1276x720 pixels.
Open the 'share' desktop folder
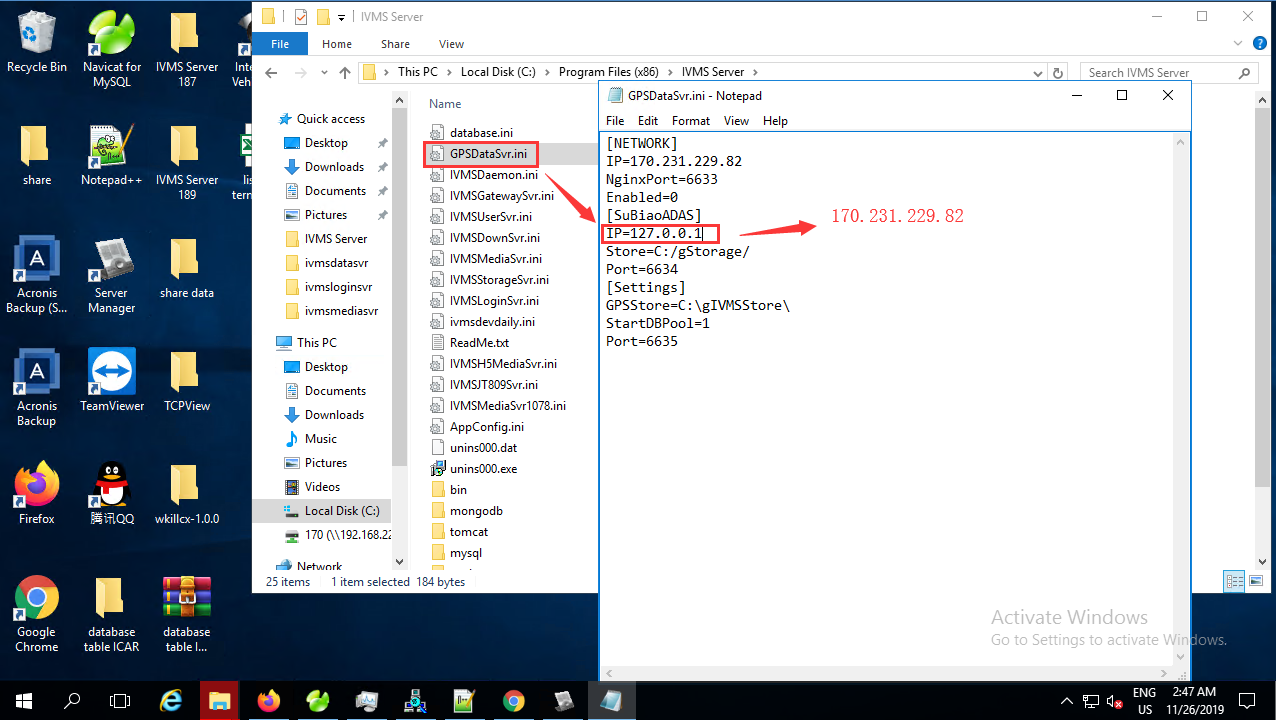tap(37, 155)
